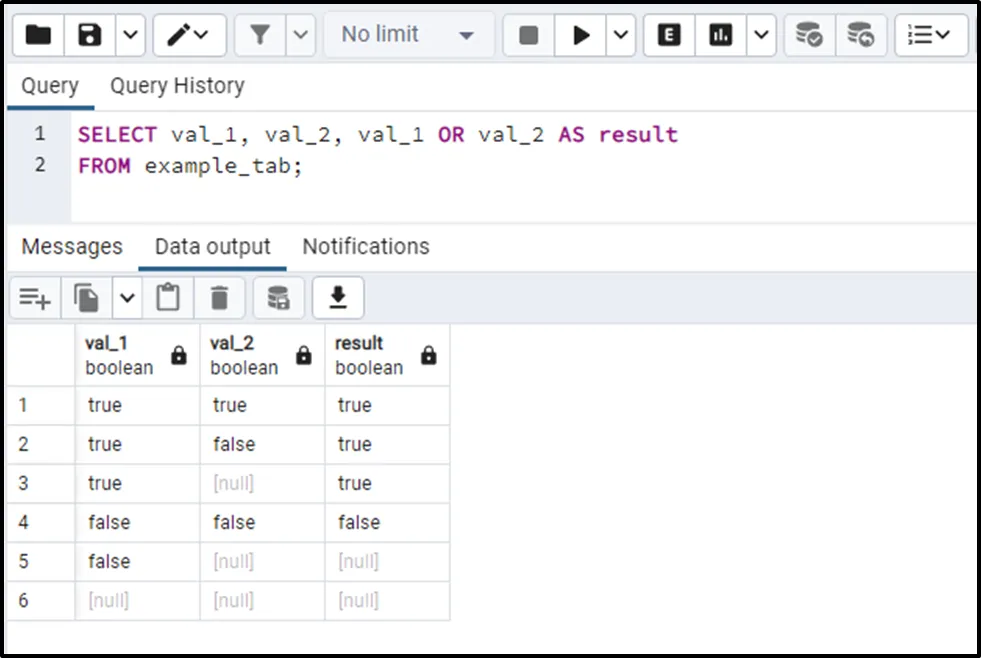Switch to the Query History tab
The width and height of the screenshot is (981, 658).
[177, 86]
